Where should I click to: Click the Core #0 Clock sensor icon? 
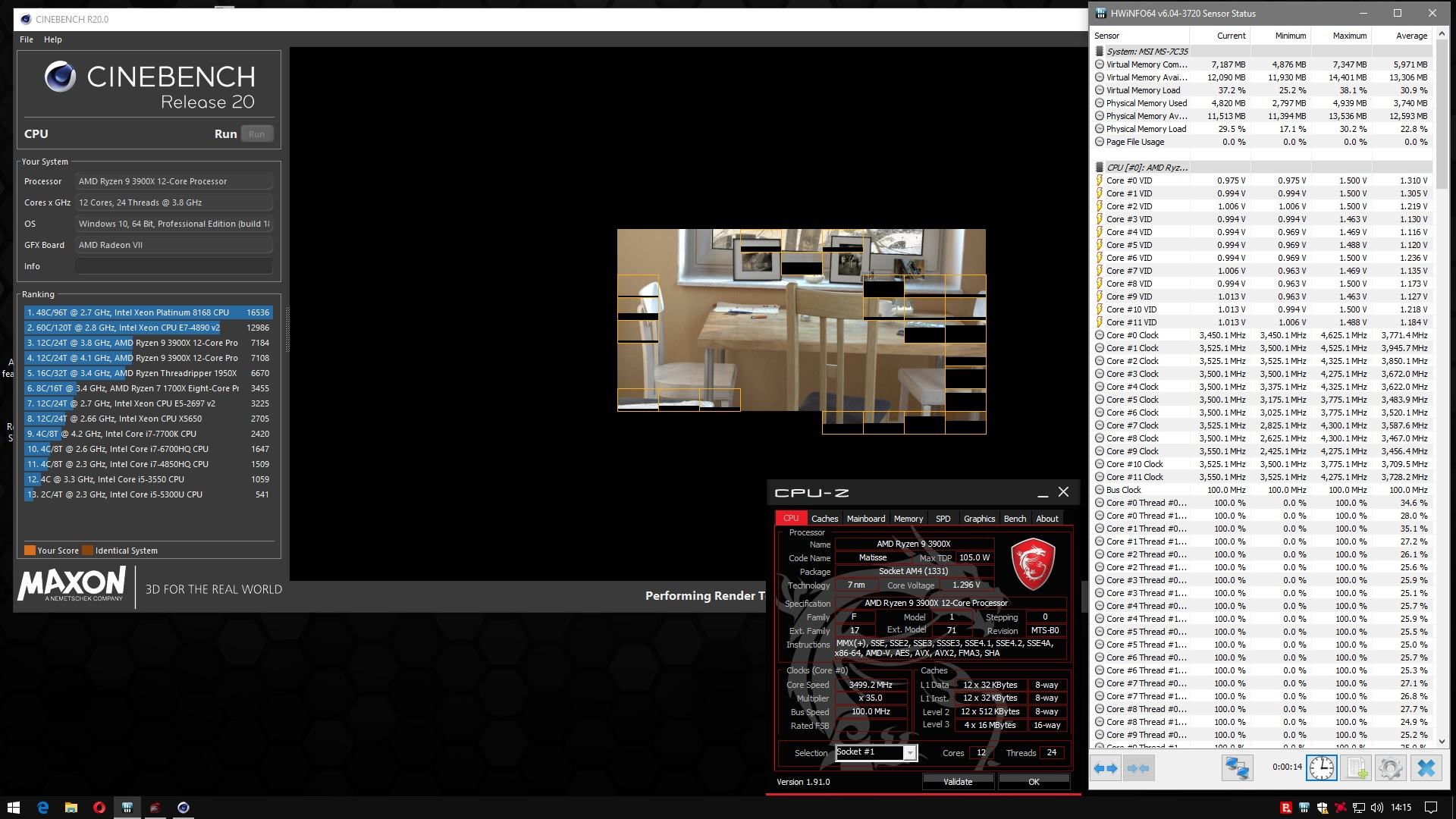tap(1100, 335)
